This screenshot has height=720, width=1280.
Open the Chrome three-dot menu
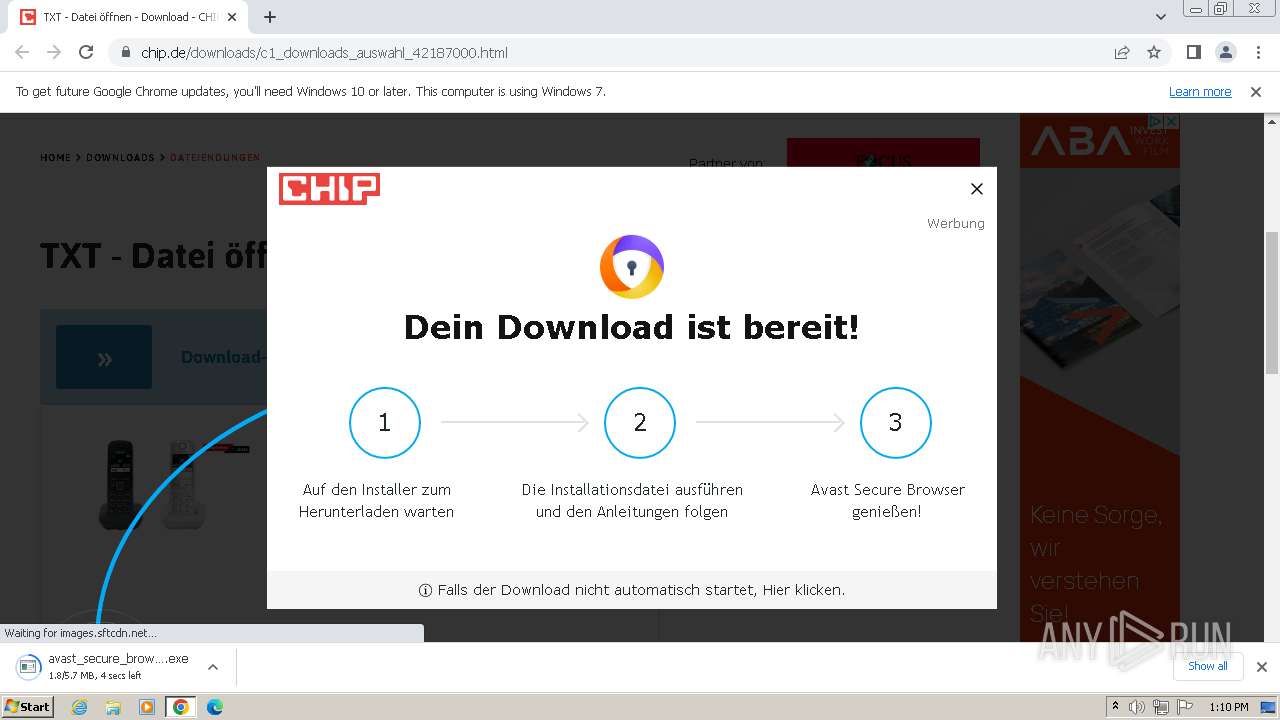(x=1257, y=52)
